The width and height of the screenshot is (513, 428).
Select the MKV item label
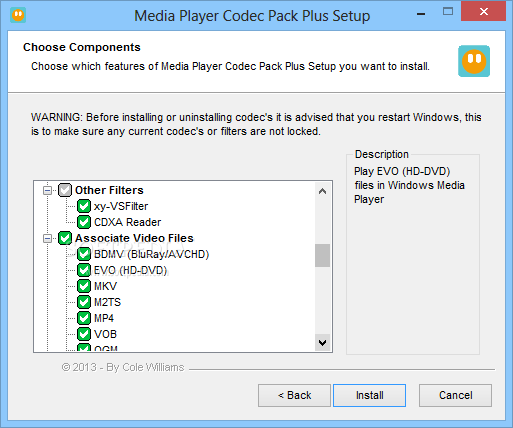click(105, 286)
